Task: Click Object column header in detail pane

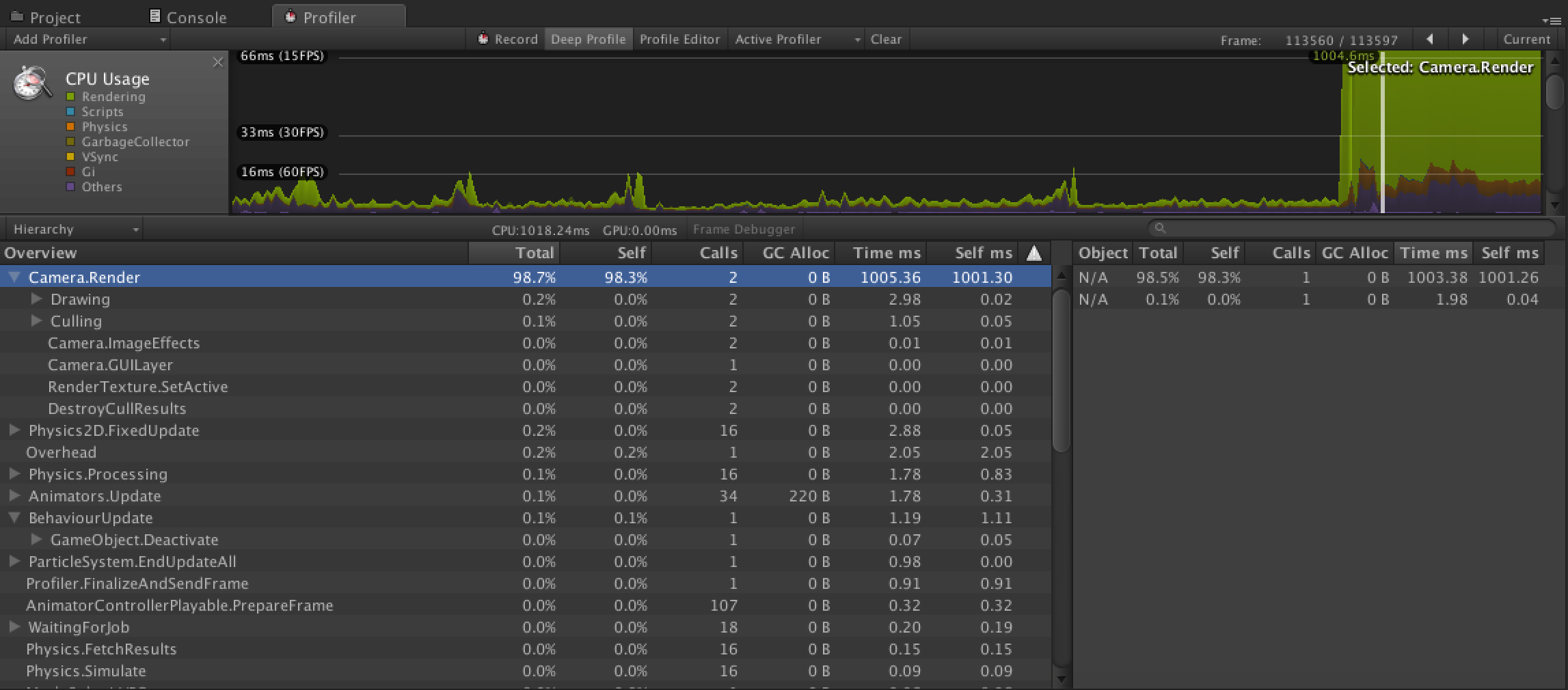Action: tap(1103, 253)
